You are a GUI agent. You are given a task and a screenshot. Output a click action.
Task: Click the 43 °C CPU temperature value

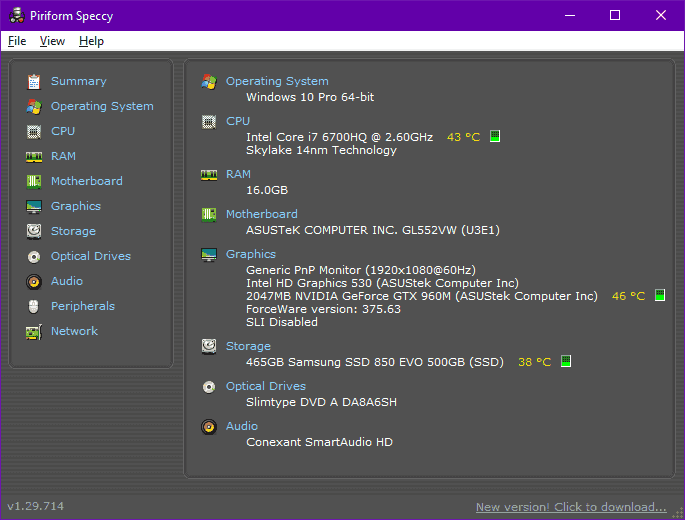click(463, 137)
